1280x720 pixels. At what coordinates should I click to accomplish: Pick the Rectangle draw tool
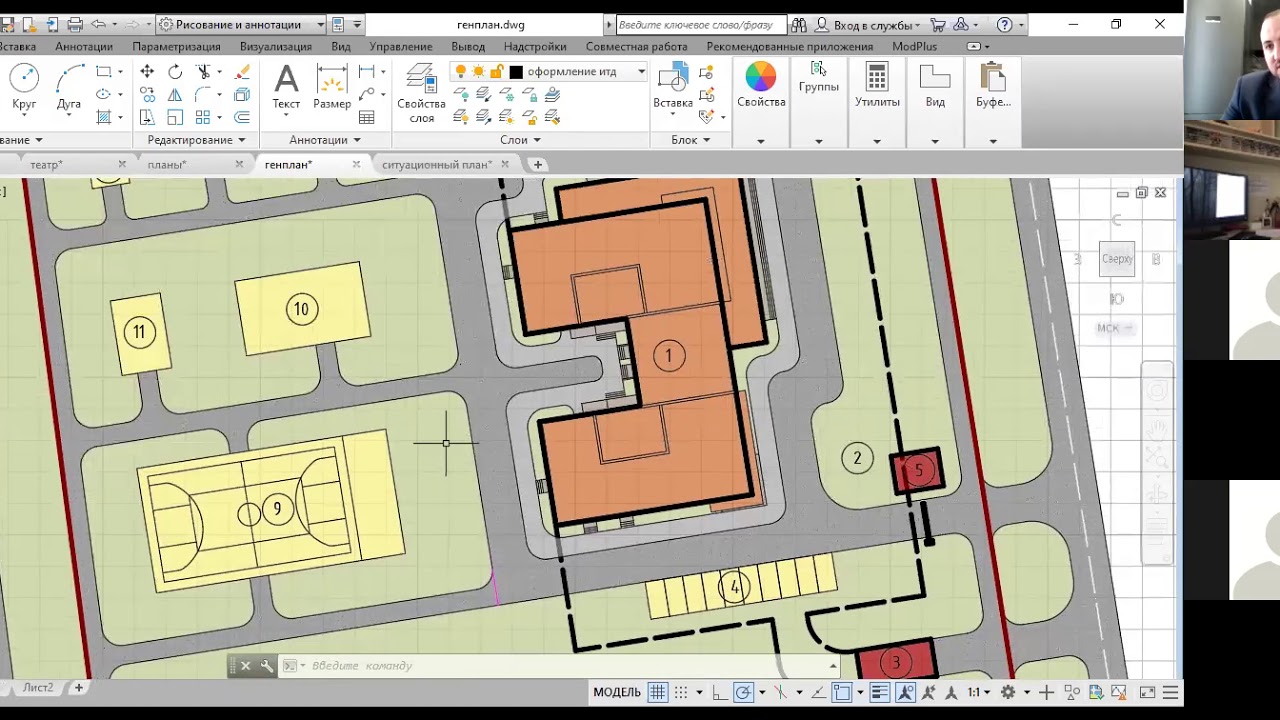(x=103, y=71)
